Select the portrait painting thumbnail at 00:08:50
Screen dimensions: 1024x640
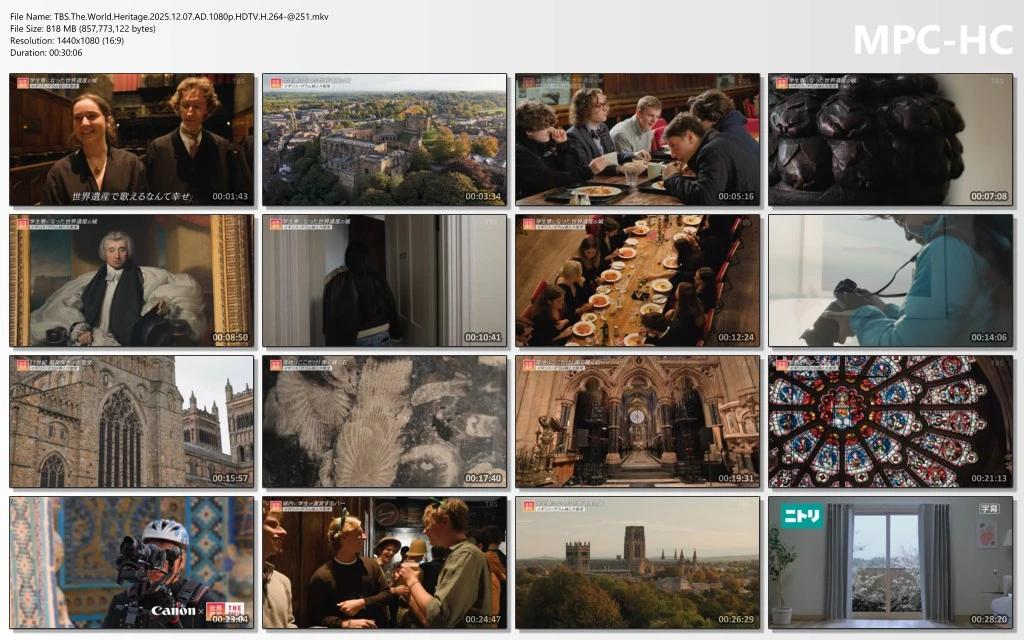click(132, 280)
